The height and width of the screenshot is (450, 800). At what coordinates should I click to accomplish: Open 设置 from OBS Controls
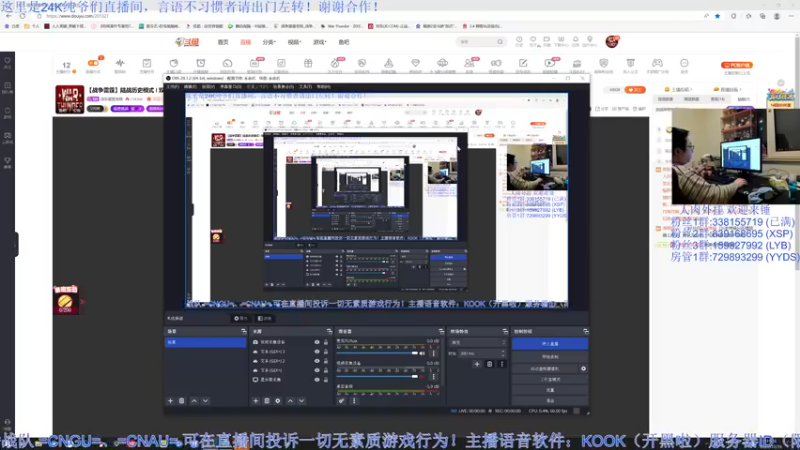(550, 390)
